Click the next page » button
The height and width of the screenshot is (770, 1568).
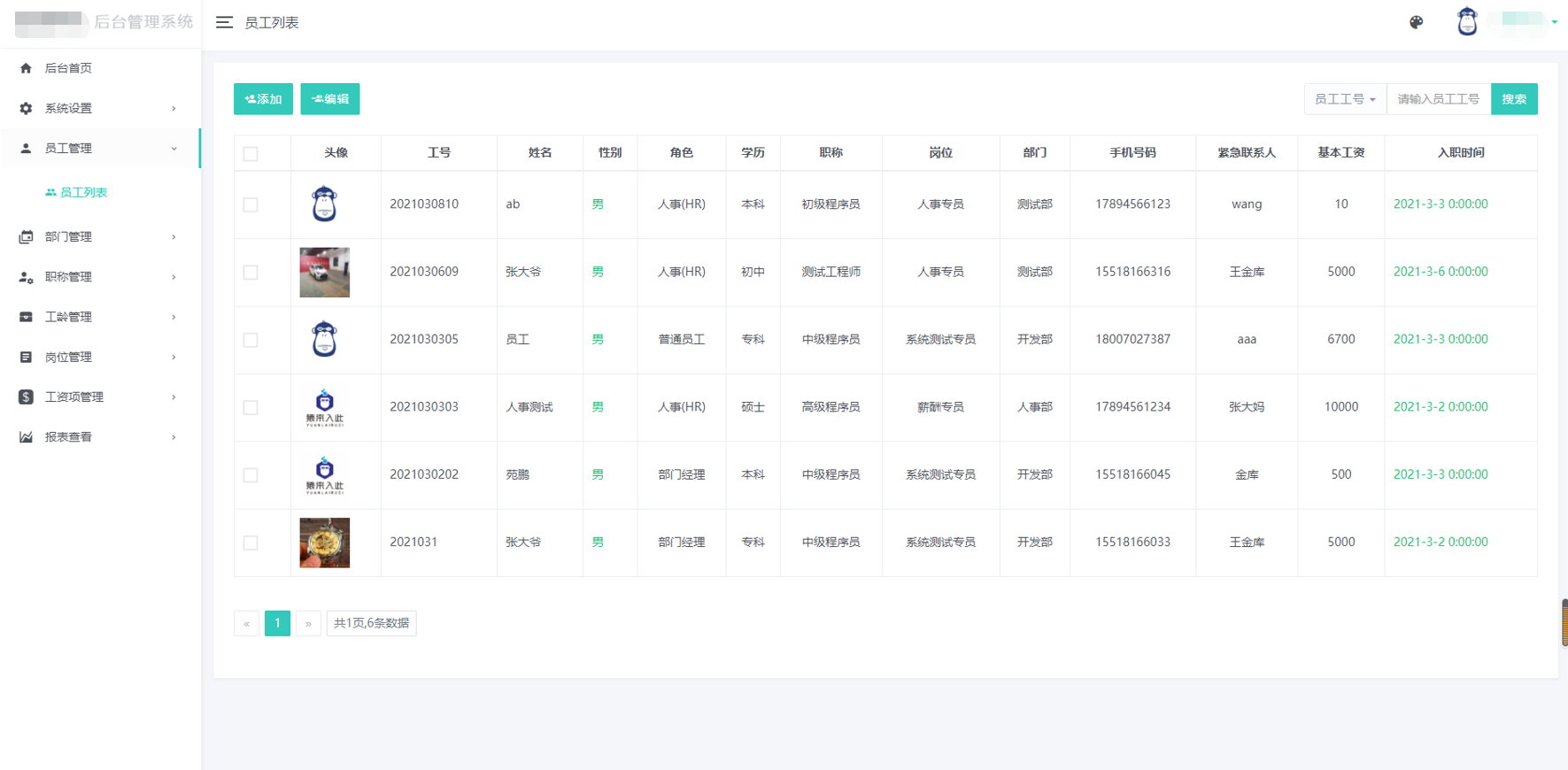pos(308,623)
